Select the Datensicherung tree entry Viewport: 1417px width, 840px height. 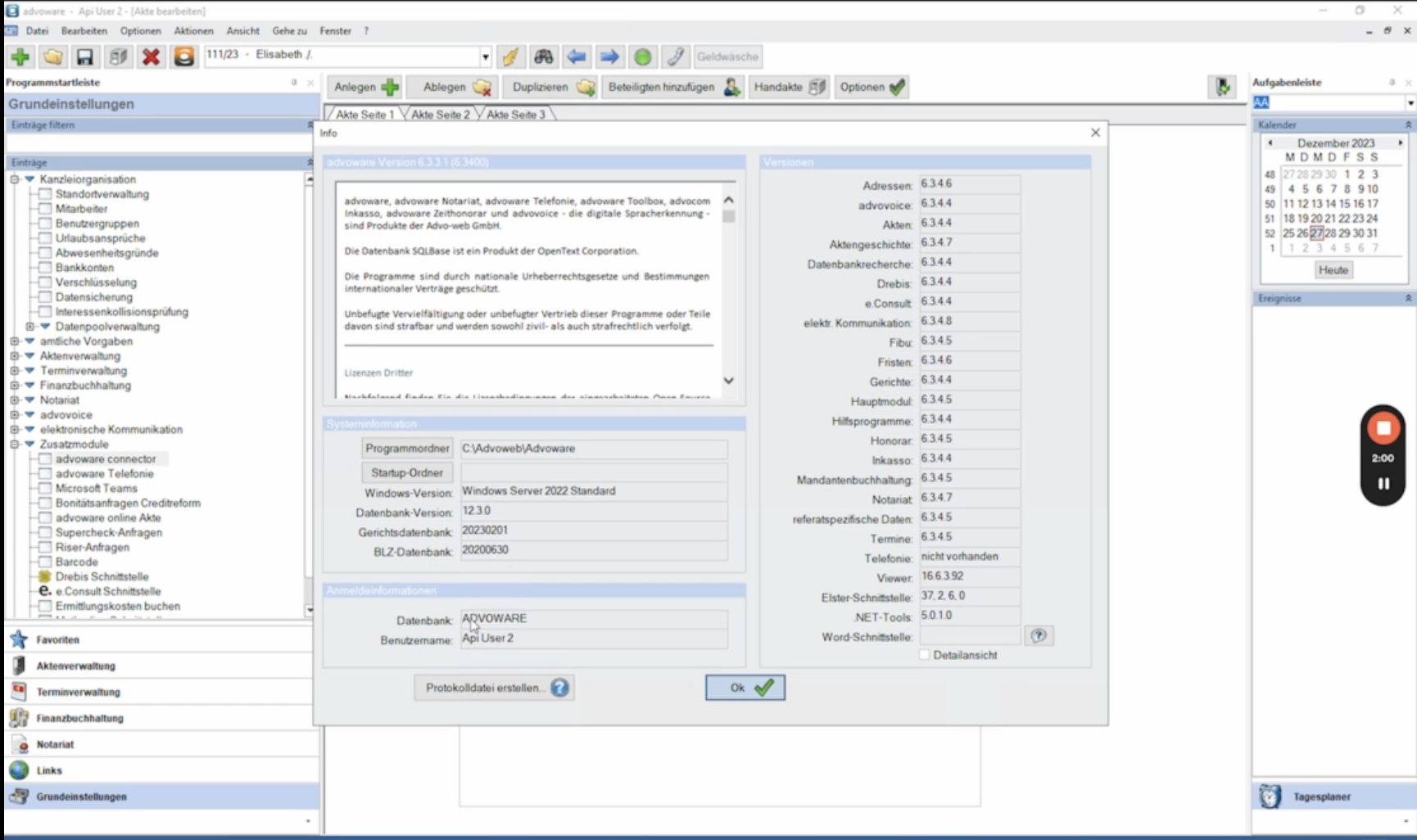(93, 297)
